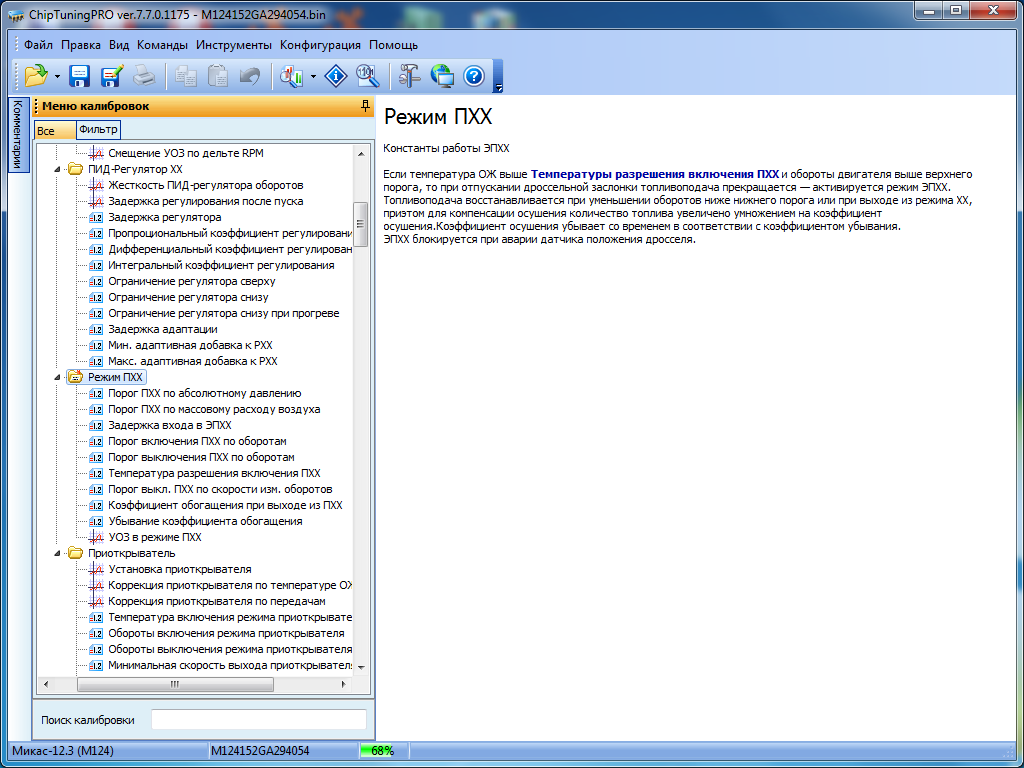The image size is (1024, 768).
Task: Click the Поиск калибровки search field
Action: pos(258,720)
